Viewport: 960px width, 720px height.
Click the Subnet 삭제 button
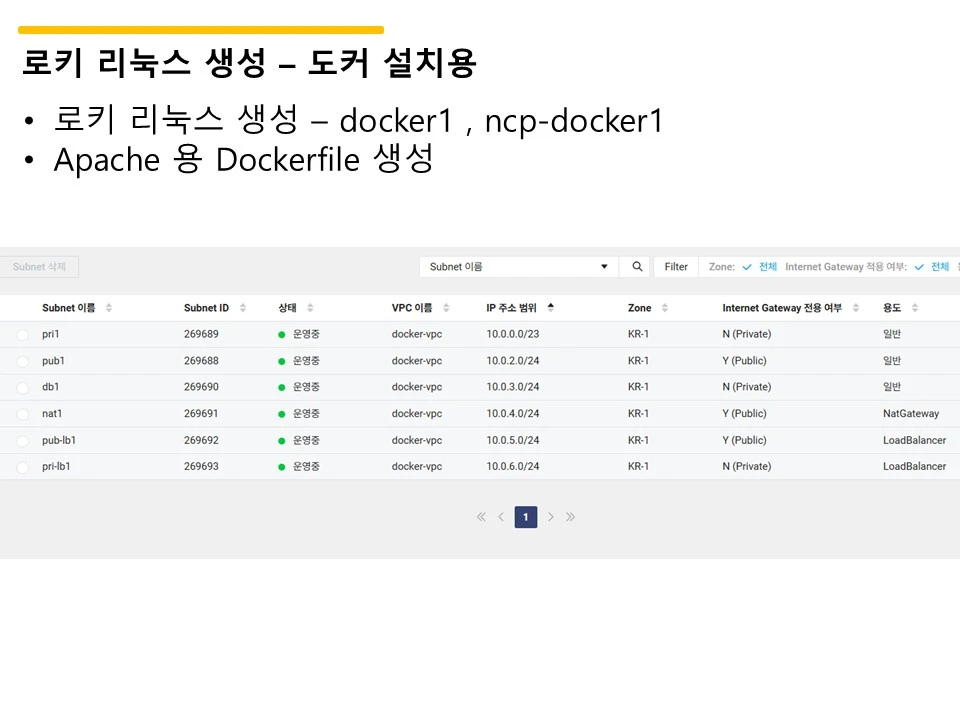(x=39, y=267)
